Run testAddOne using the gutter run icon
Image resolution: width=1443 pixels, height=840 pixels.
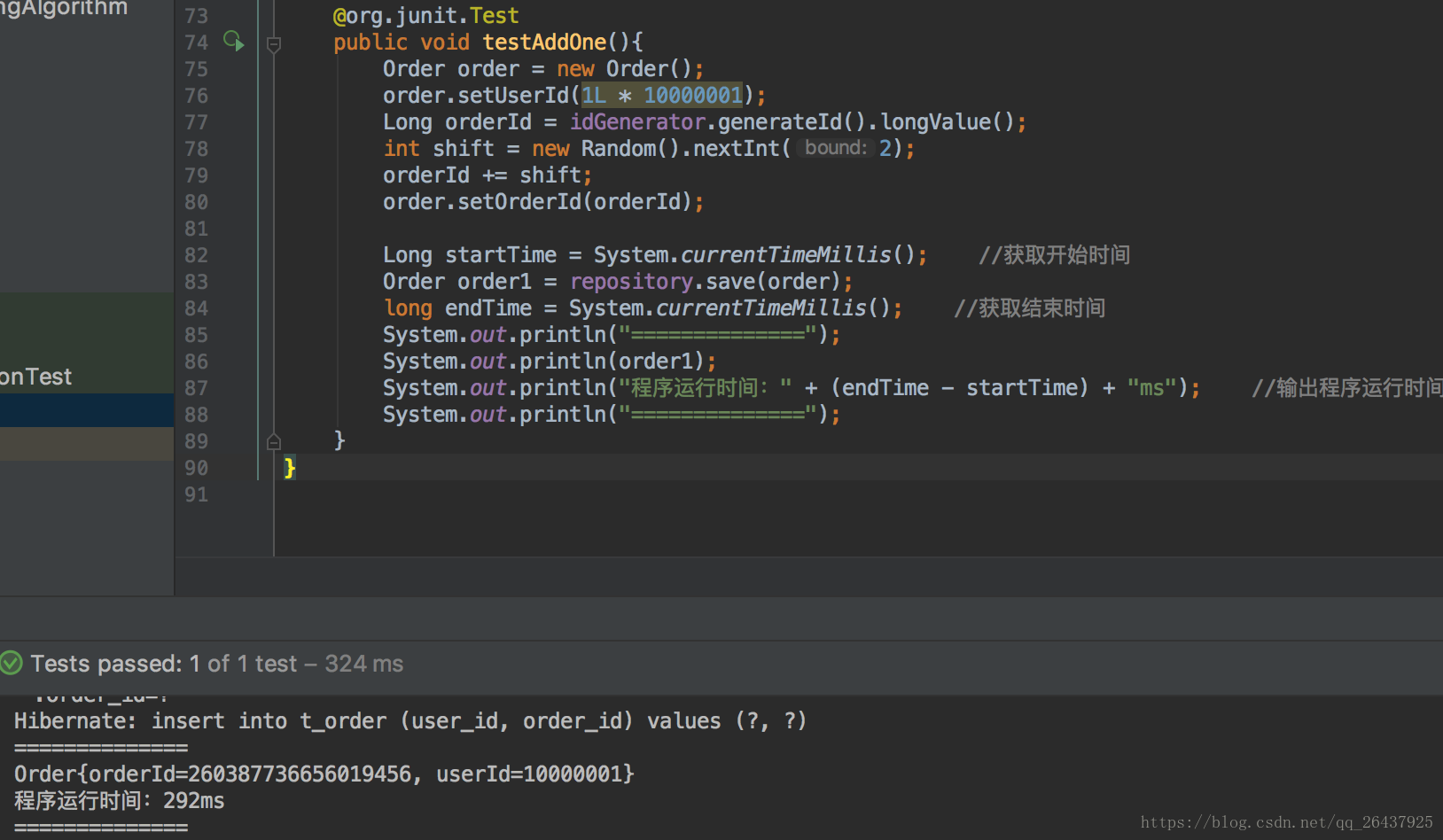tap(233, 41)
